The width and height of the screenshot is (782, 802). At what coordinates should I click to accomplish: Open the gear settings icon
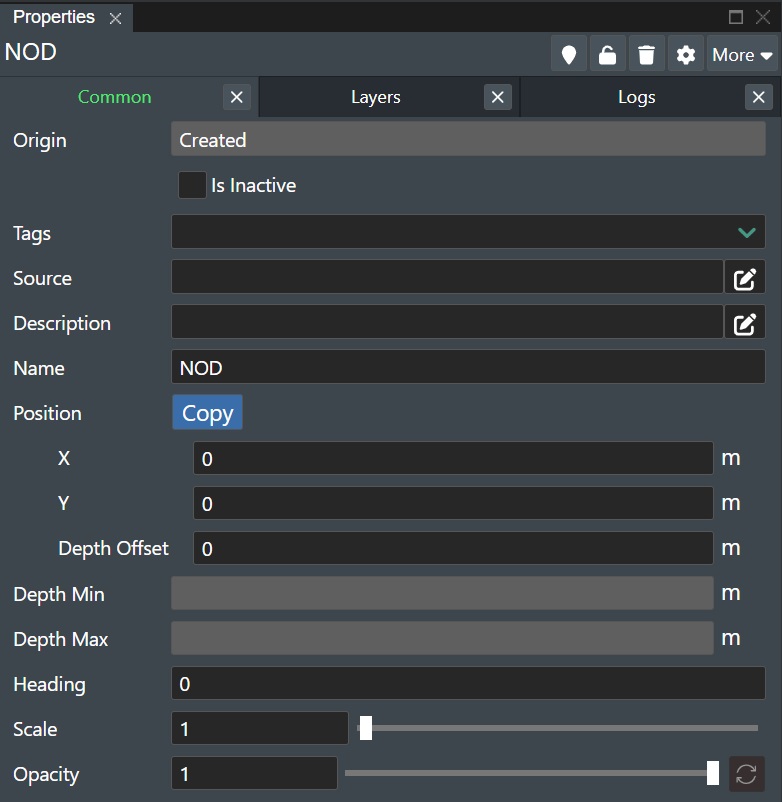point(685,54)
